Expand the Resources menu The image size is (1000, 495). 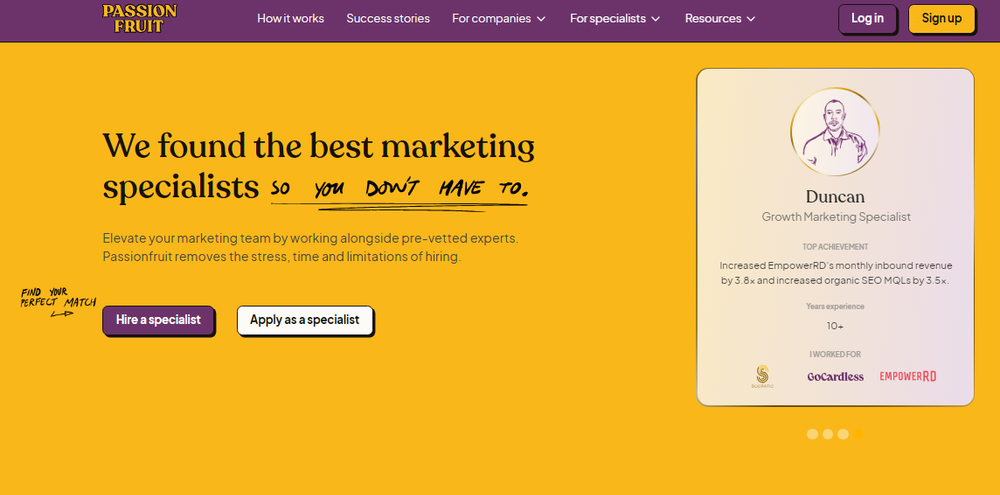tap(720, 18)
